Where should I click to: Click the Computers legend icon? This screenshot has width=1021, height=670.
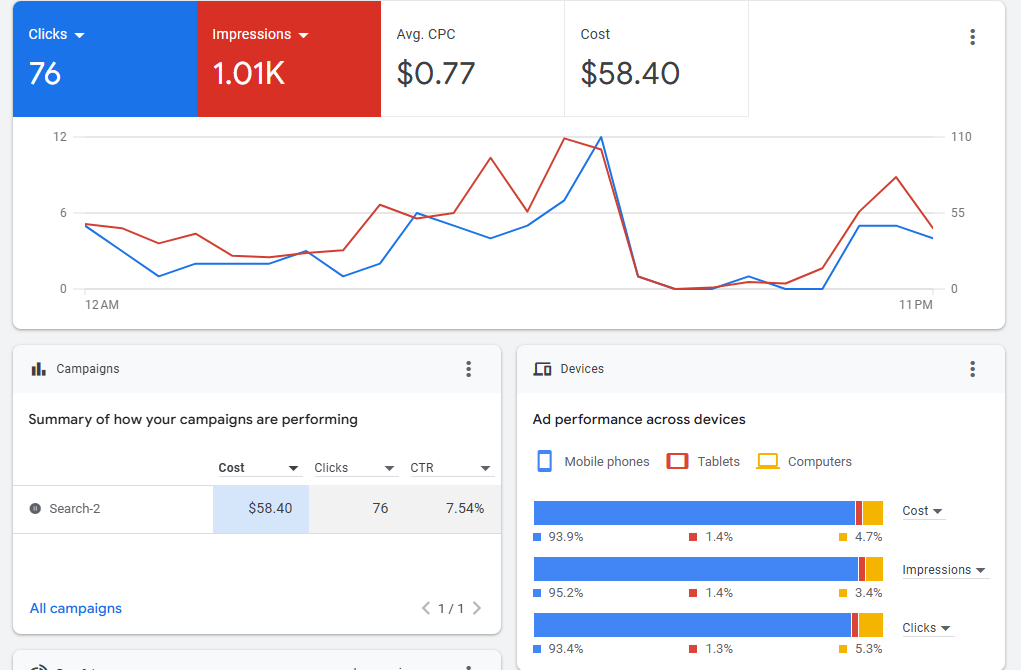[x=768, y=461]
